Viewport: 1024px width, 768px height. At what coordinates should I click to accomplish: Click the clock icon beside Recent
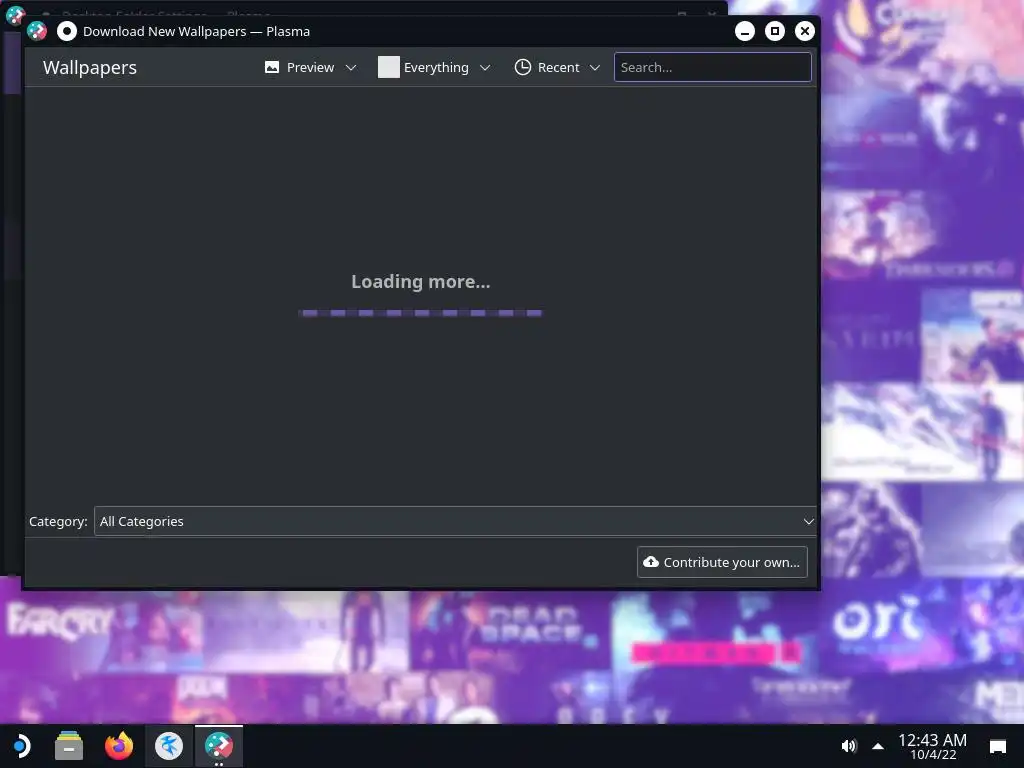click(522, 67)
